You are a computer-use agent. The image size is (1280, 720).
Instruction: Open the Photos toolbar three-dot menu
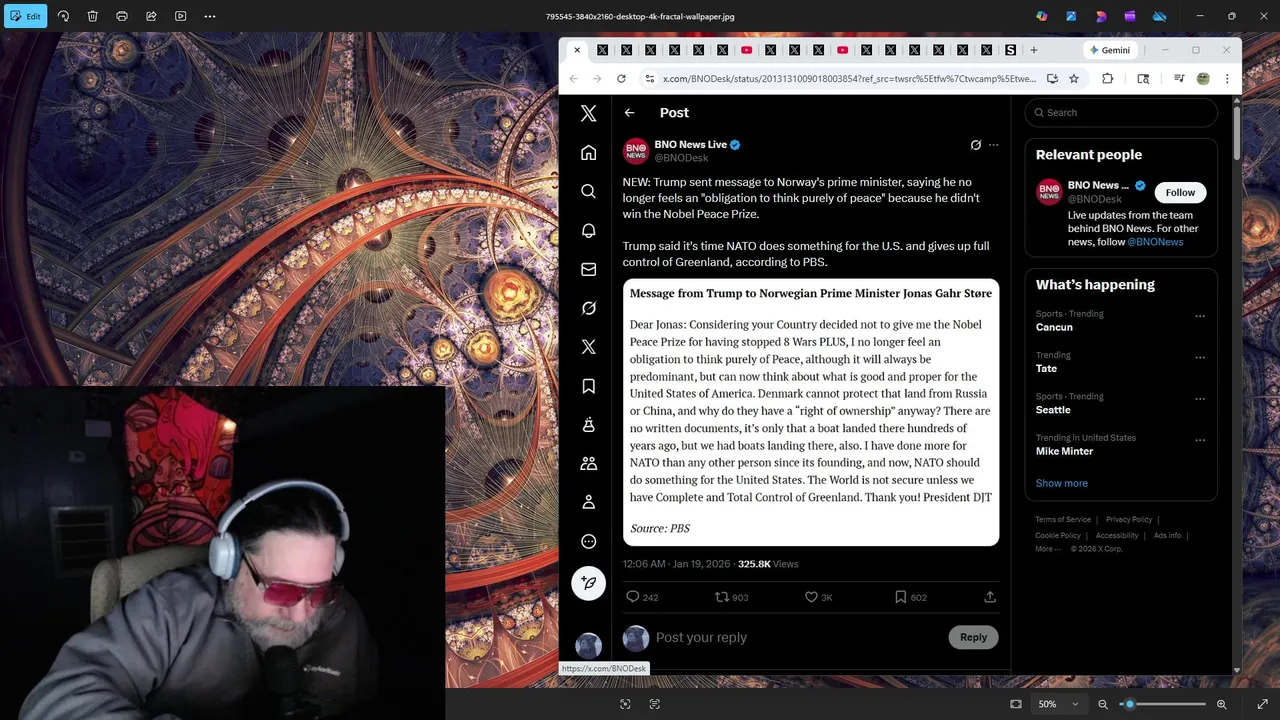pos(210,16)
